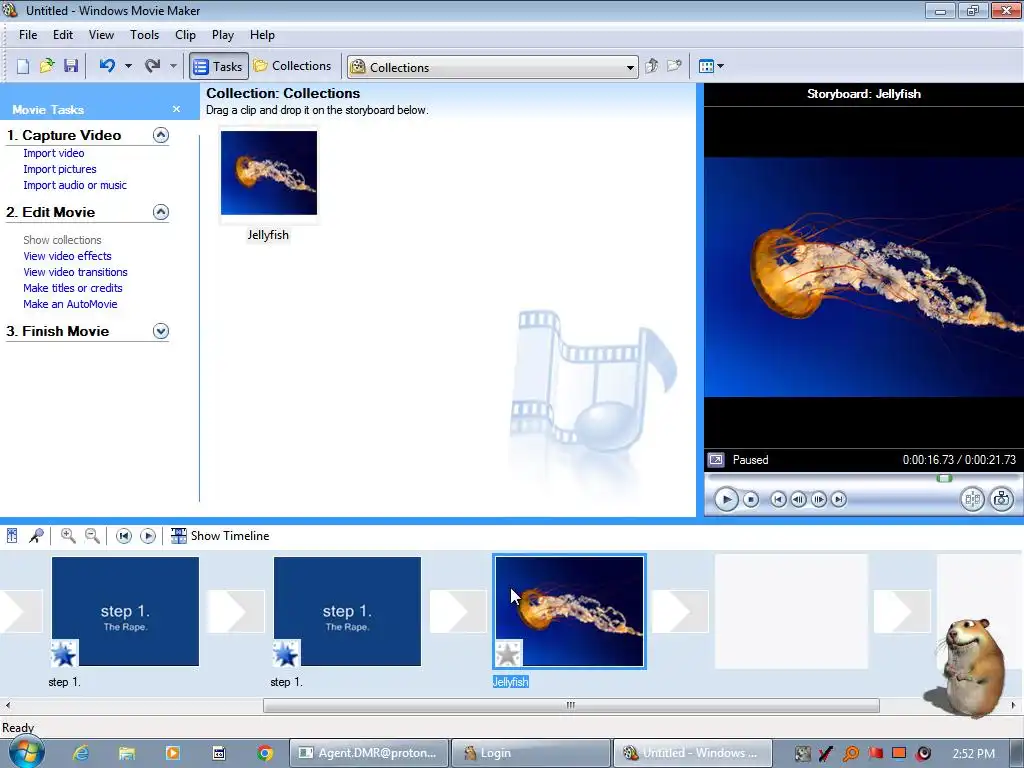Image resolution: width=1024 pixels, height=768 pixels.
Task: Click the storyboard horizontal scrollbar thumb
Action: coord(571,705)
